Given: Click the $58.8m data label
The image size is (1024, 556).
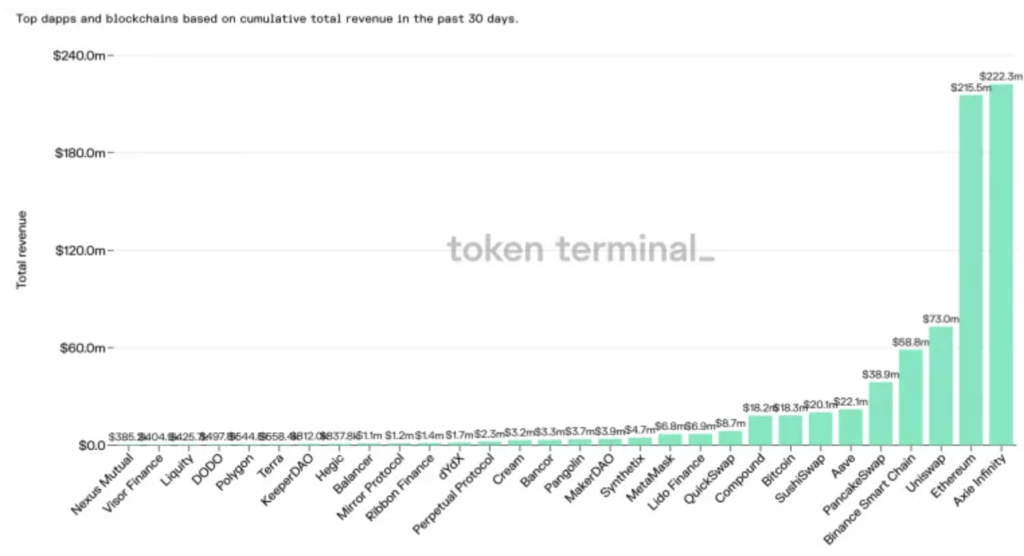Looking at the screenshot, I should tap(911, 342).
